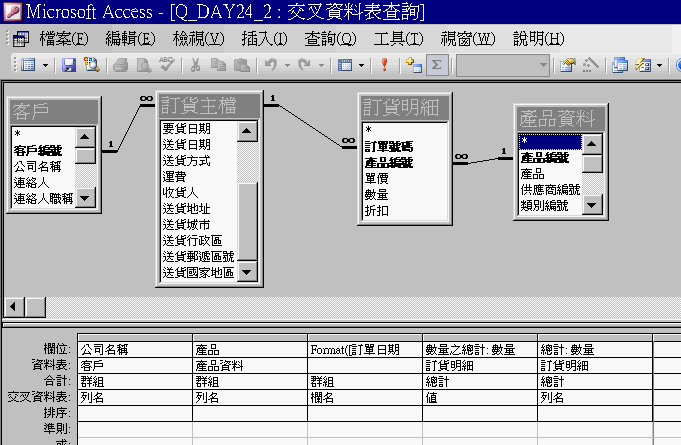Viewport: 681px width, 445px height.
Task: Click the 數量之總計: 數量 field cell
Action: (480, 349)
